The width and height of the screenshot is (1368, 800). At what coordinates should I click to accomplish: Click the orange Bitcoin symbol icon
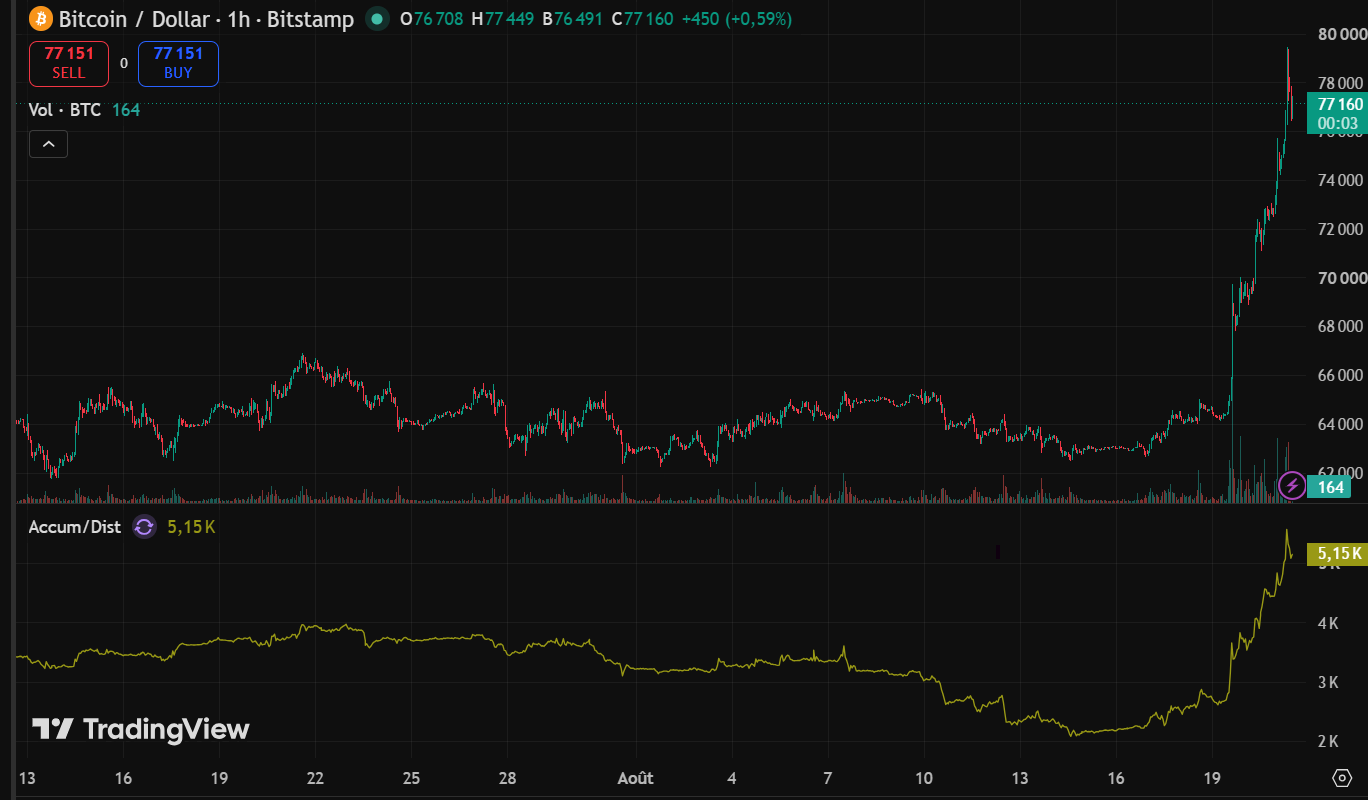[41, 18]
